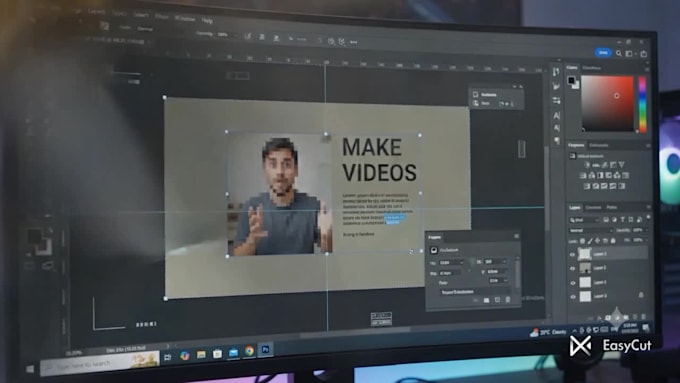
Task: Open the Character panel icon in collapsed dock
Action: 557,115
